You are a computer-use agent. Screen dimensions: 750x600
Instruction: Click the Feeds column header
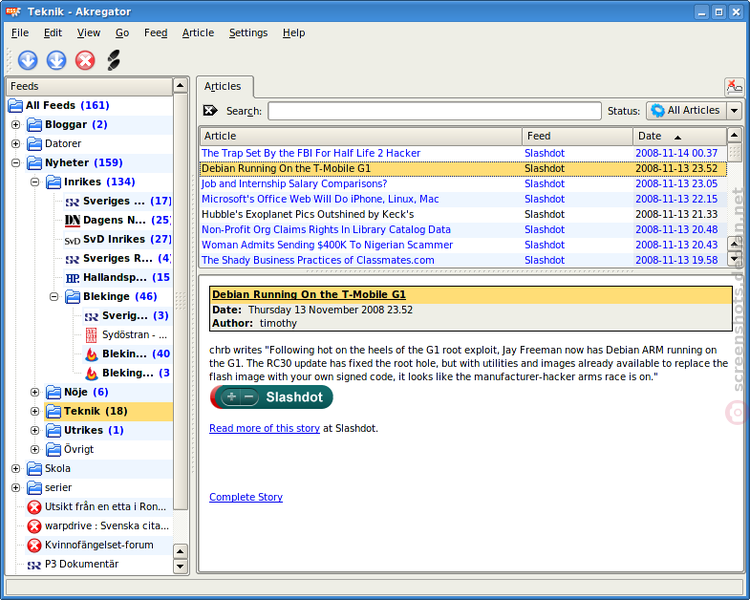click(89, 87)
